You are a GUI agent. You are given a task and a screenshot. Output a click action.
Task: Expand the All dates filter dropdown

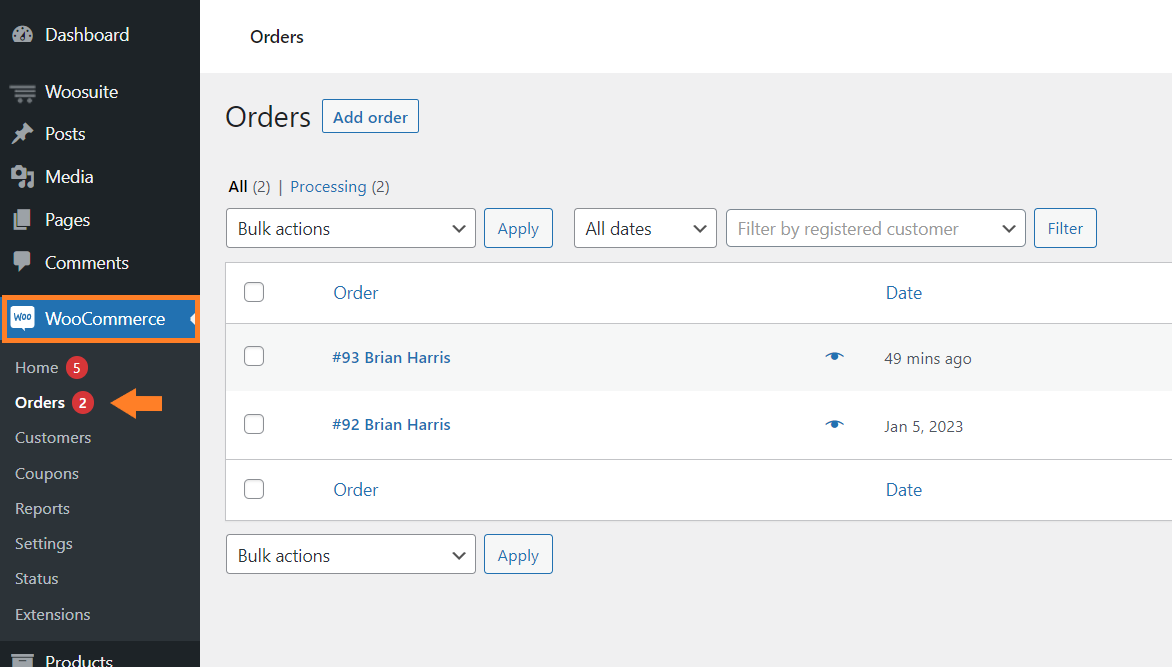(645, 228)
